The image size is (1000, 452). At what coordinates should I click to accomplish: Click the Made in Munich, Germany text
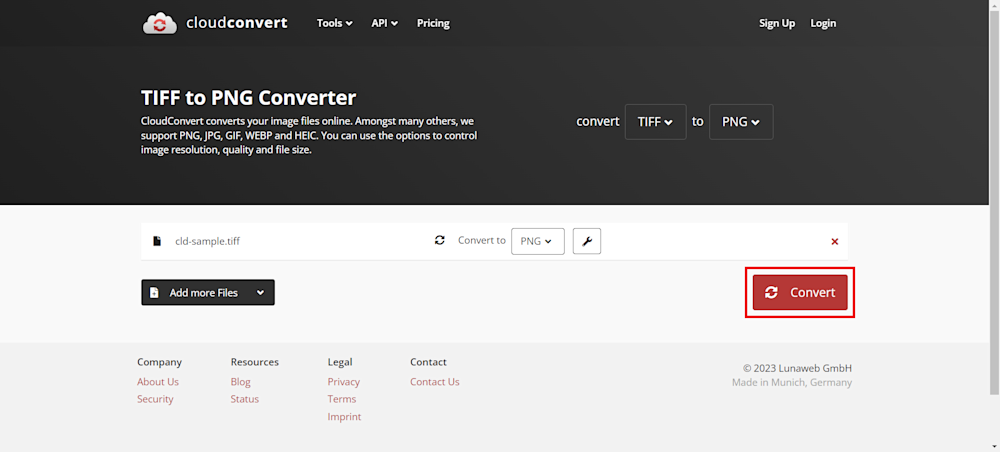791,383
